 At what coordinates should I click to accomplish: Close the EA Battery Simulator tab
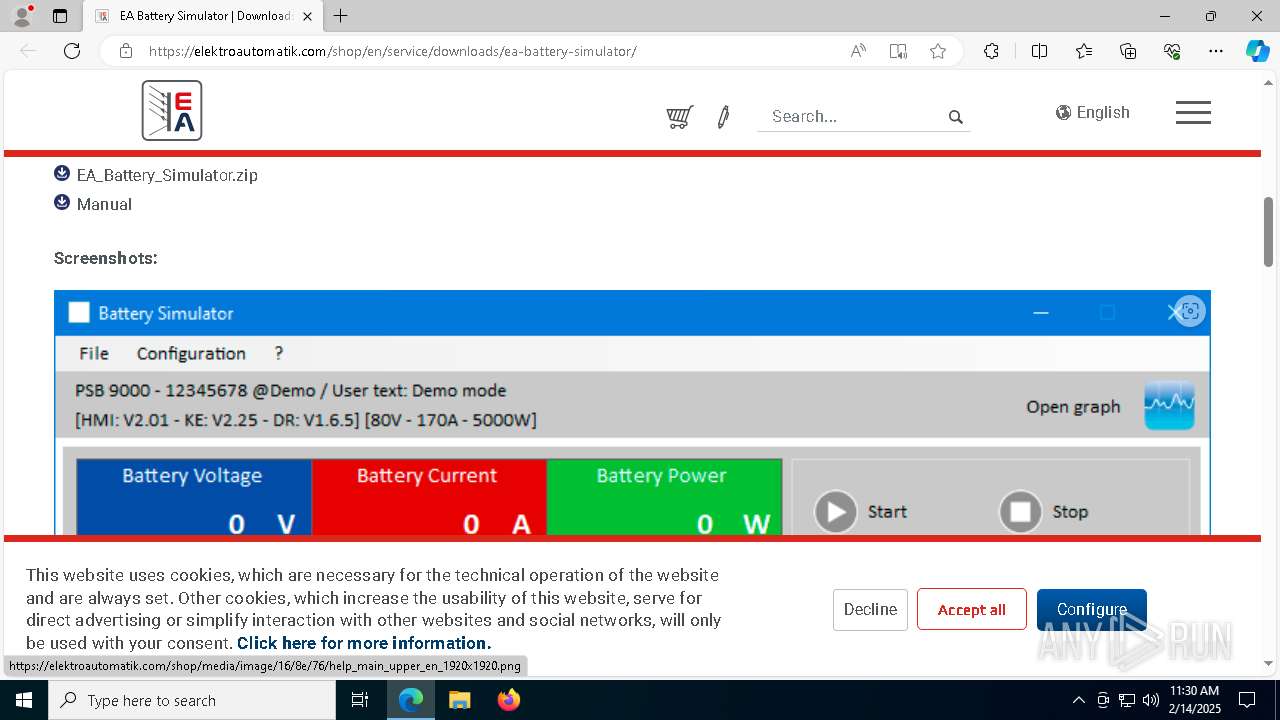[307, 16]
